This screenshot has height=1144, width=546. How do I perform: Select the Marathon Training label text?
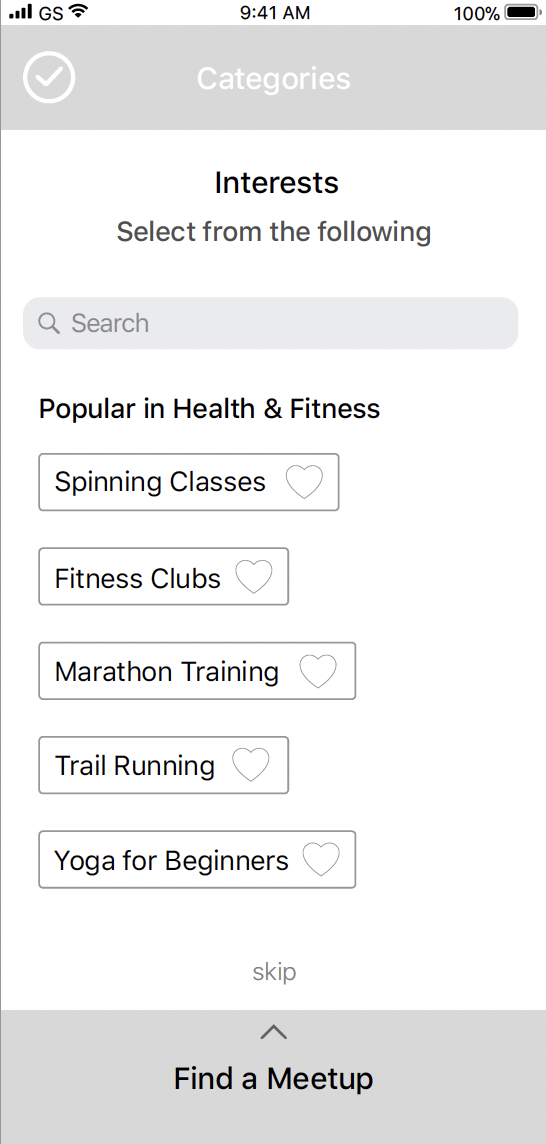[166, 672]
